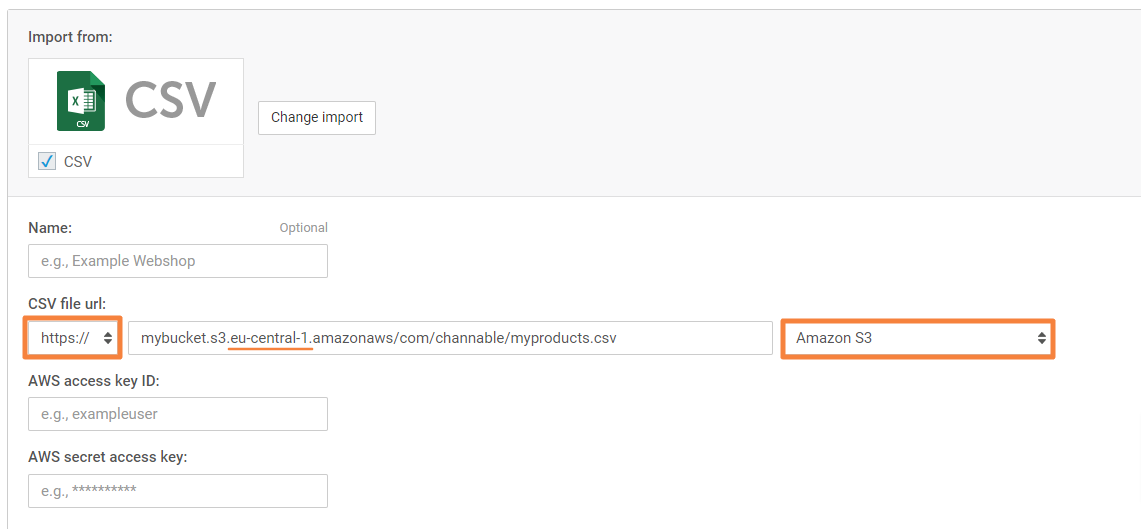Click the AWS secret access key field
Viewport: 1141px width, 529px height.
pyautogui.click(x=178, y=490)
